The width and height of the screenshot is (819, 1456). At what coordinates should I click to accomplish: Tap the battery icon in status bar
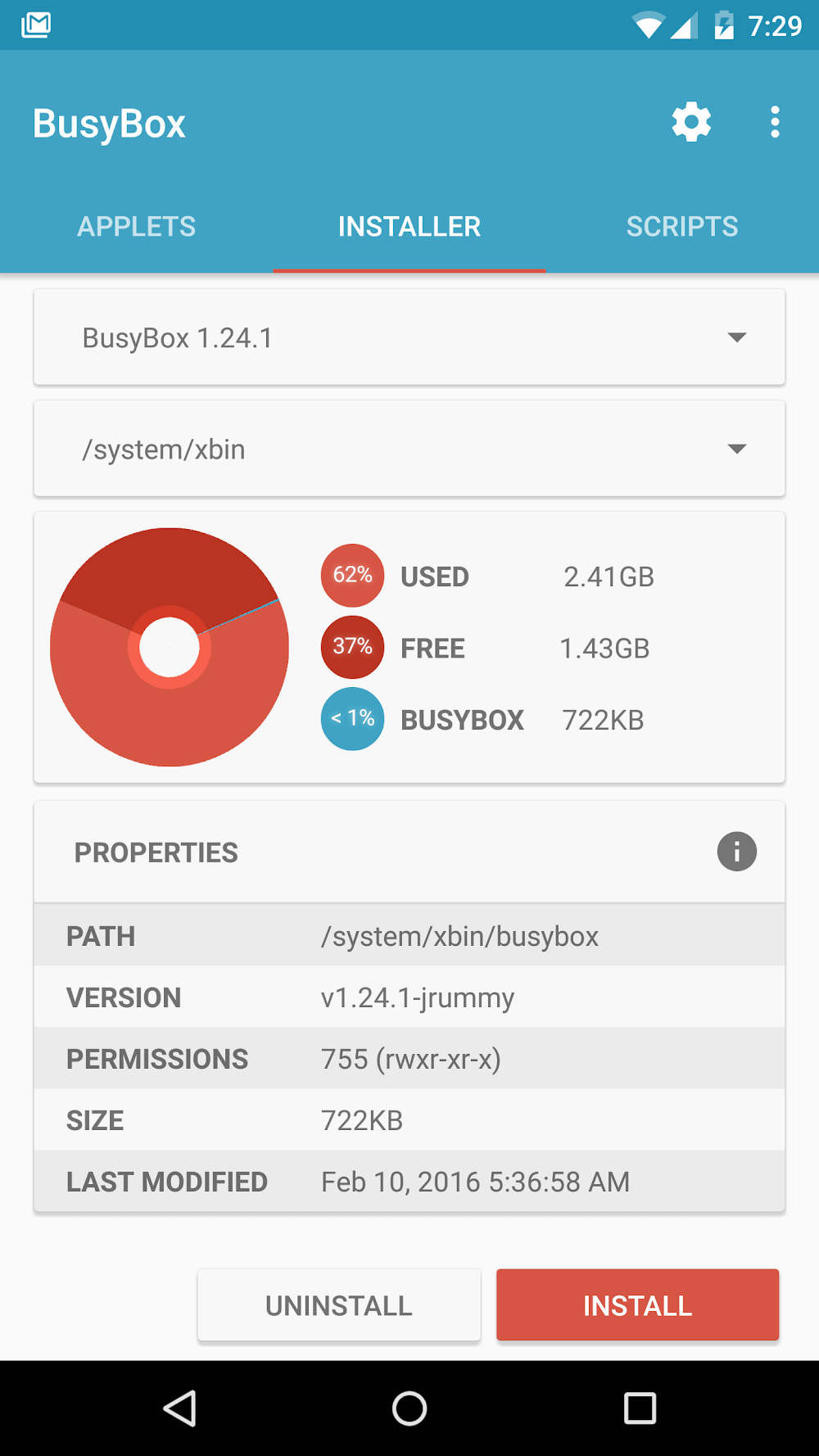724,25
